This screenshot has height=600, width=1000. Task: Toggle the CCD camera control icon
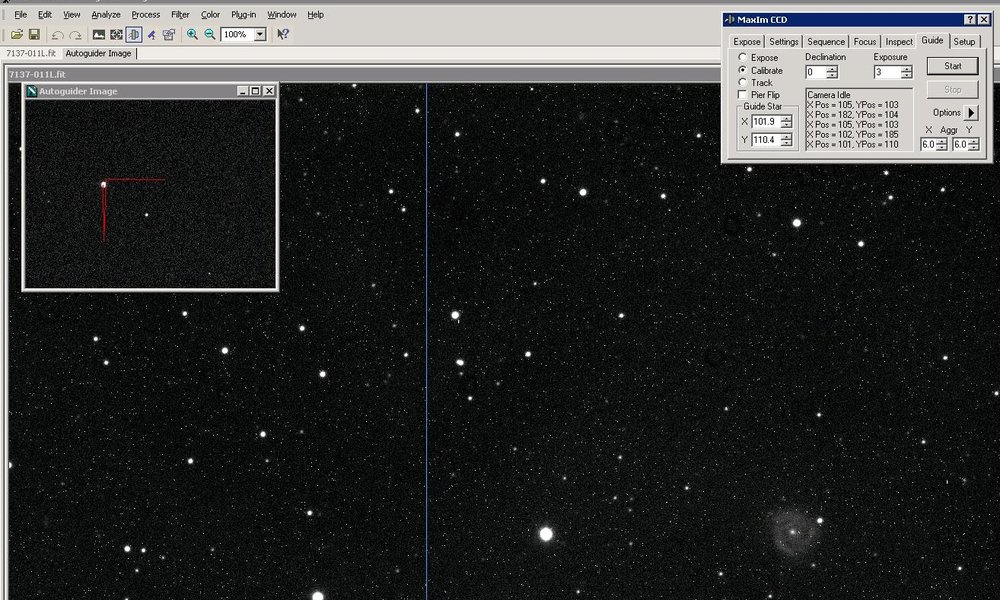(x=134, y=34)
